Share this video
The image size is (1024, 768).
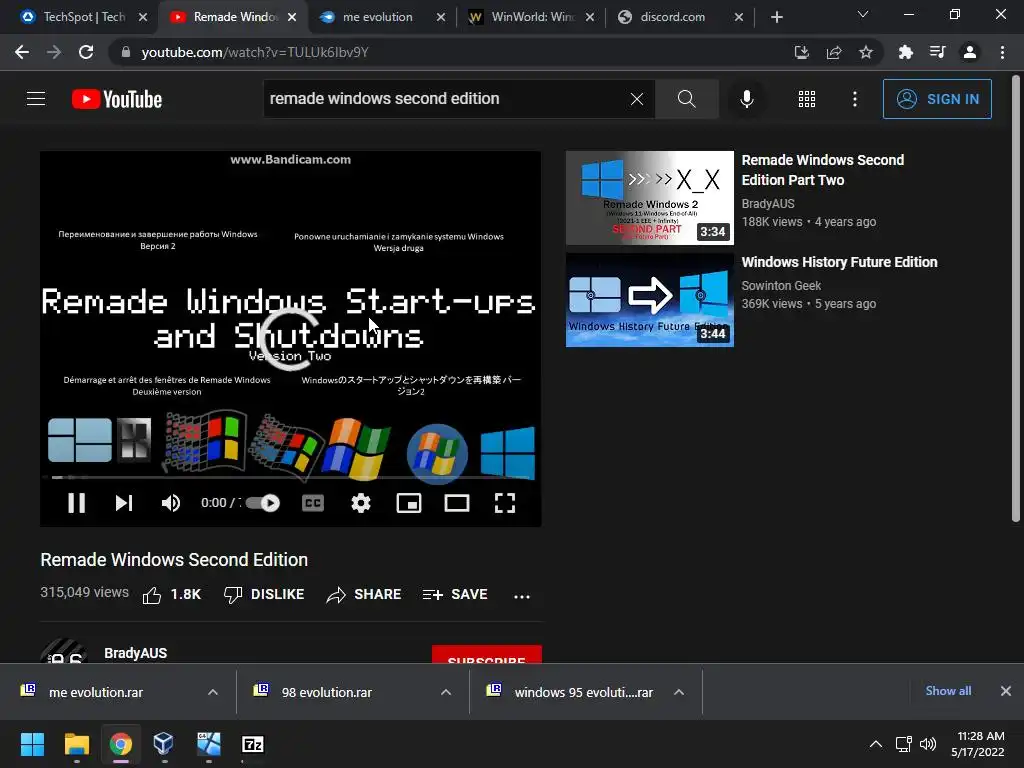364,594
